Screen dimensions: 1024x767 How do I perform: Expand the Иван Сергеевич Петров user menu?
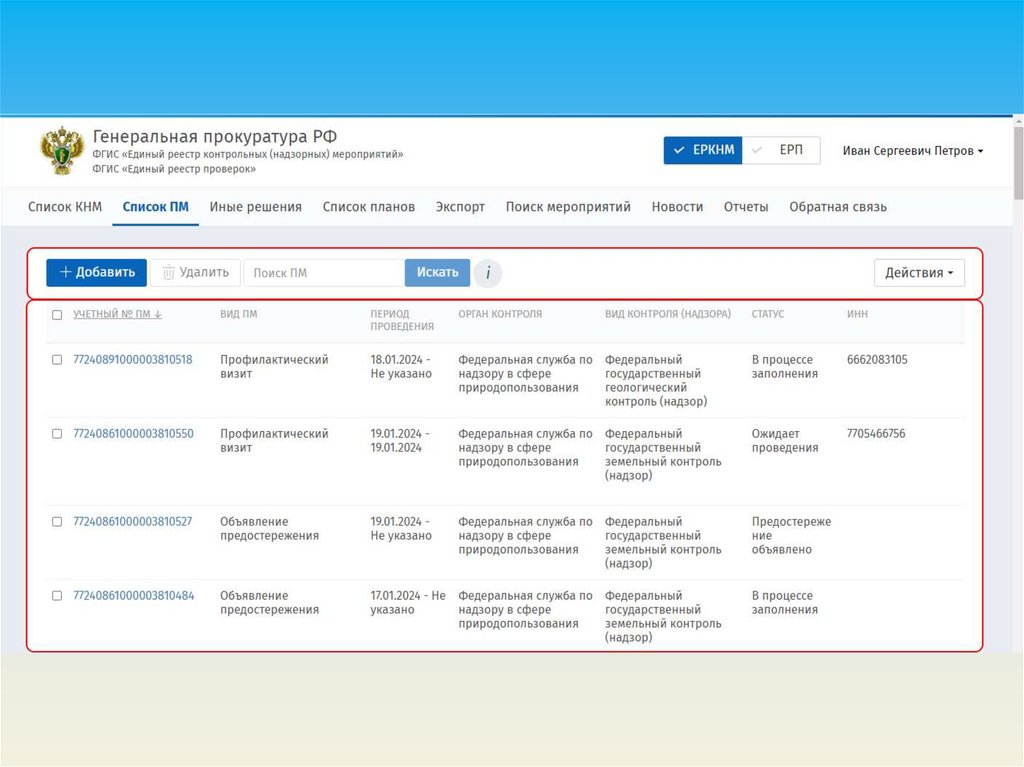point(912,151)
